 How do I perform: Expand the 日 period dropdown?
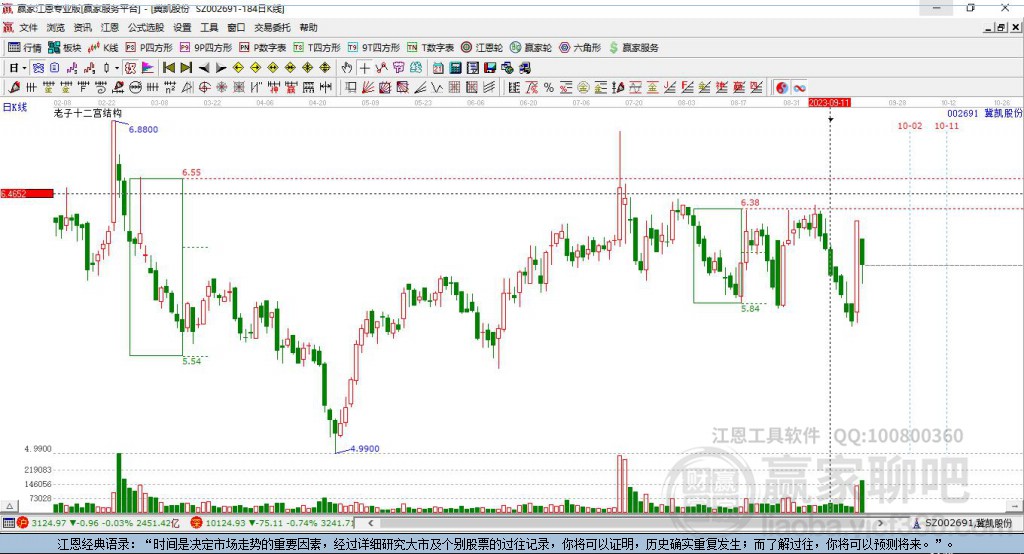point(24,68)
